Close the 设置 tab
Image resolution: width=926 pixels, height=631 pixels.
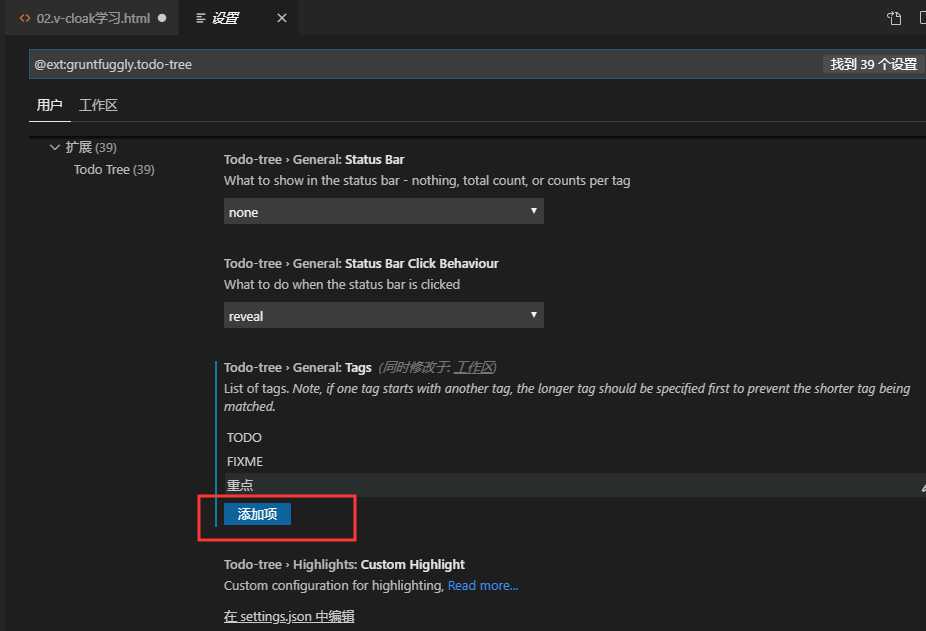point(282,18)
